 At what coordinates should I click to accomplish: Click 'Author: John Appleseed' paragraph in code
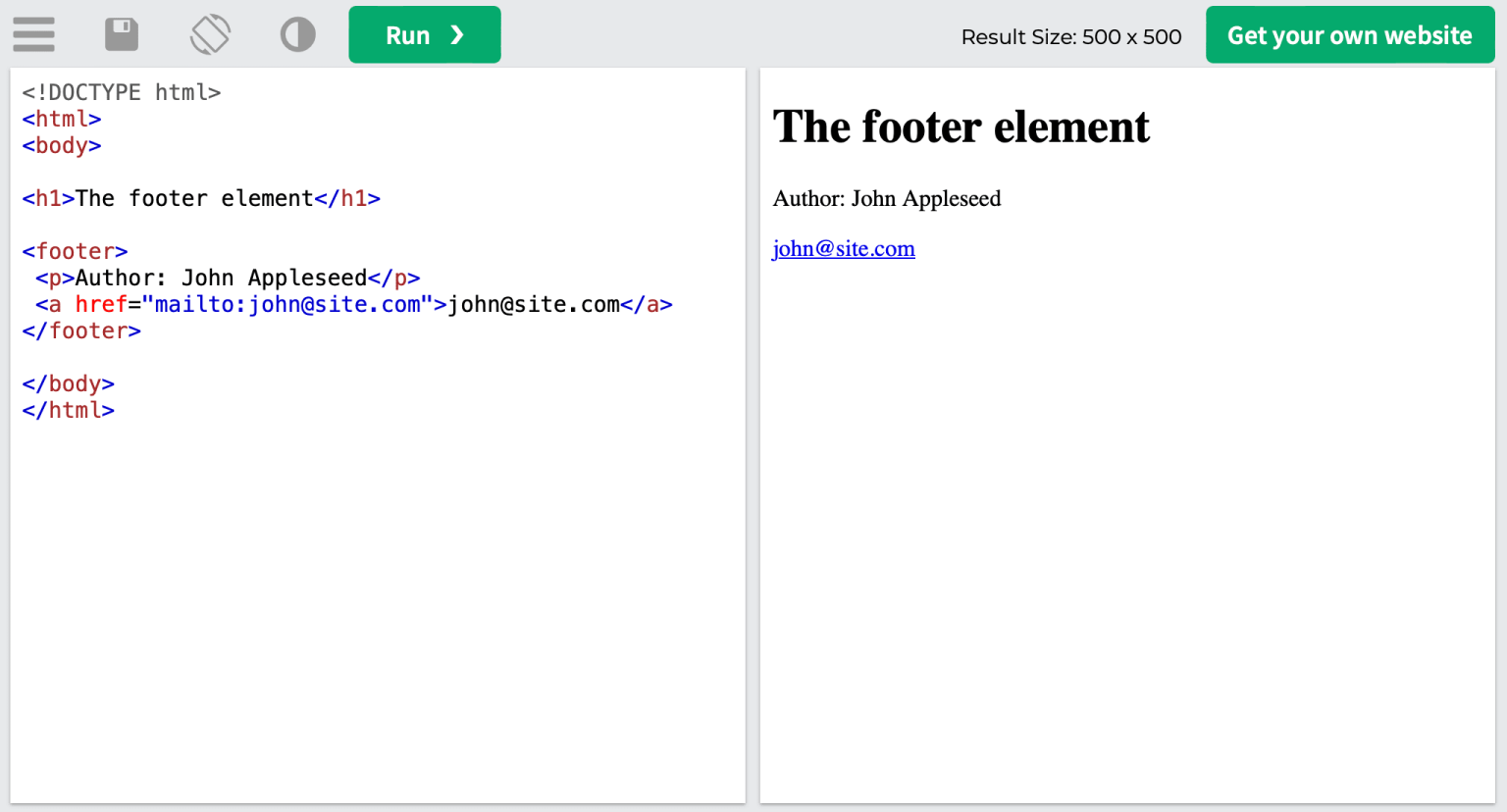pos(221,278)
